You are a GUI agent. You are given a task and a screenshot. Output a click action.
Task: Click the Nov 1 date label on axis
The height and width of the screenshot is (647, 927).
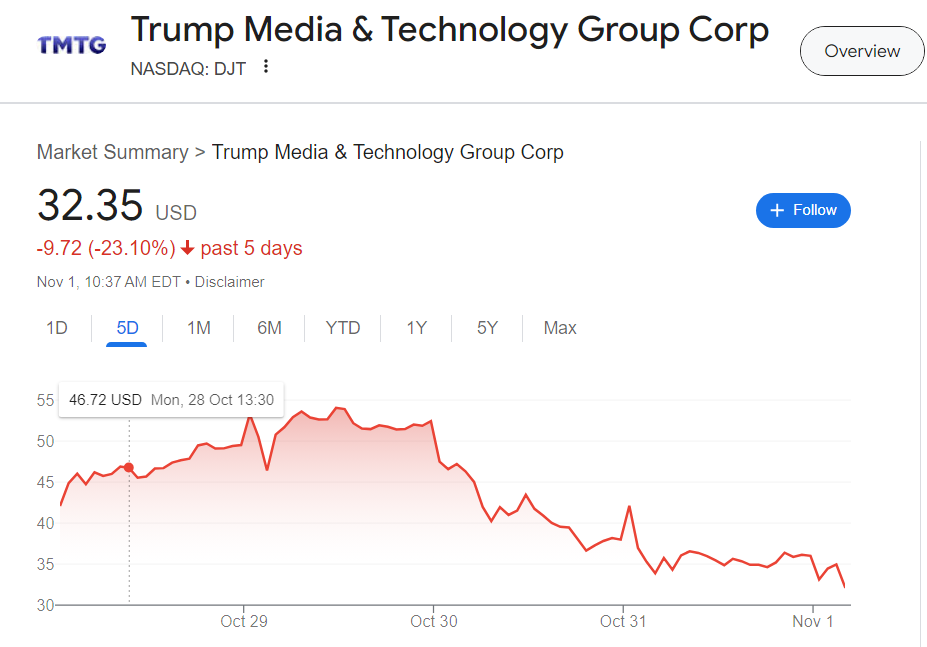click(x=813, y=621)
